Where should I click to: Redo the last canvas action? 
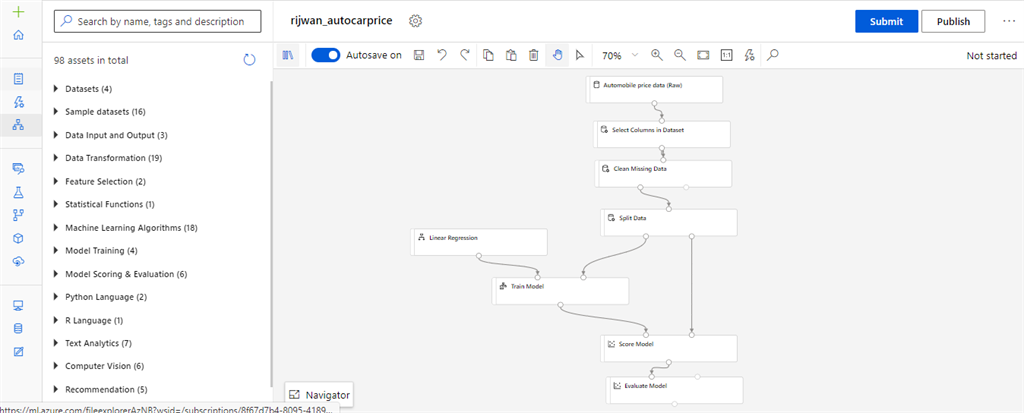465,56
